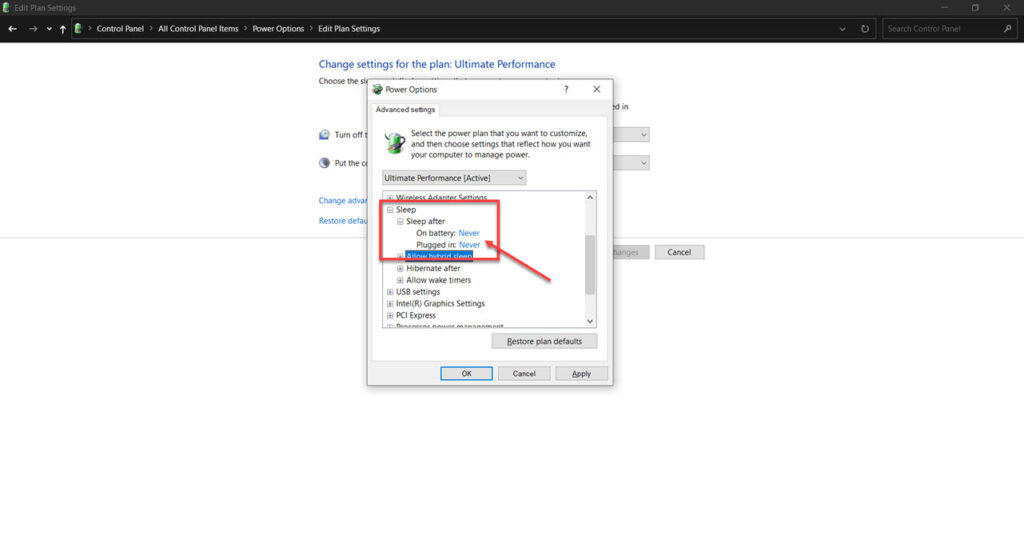Screen dimensions: 1024x556
Task: Click help question mark in Power Options
Action: 566,90
